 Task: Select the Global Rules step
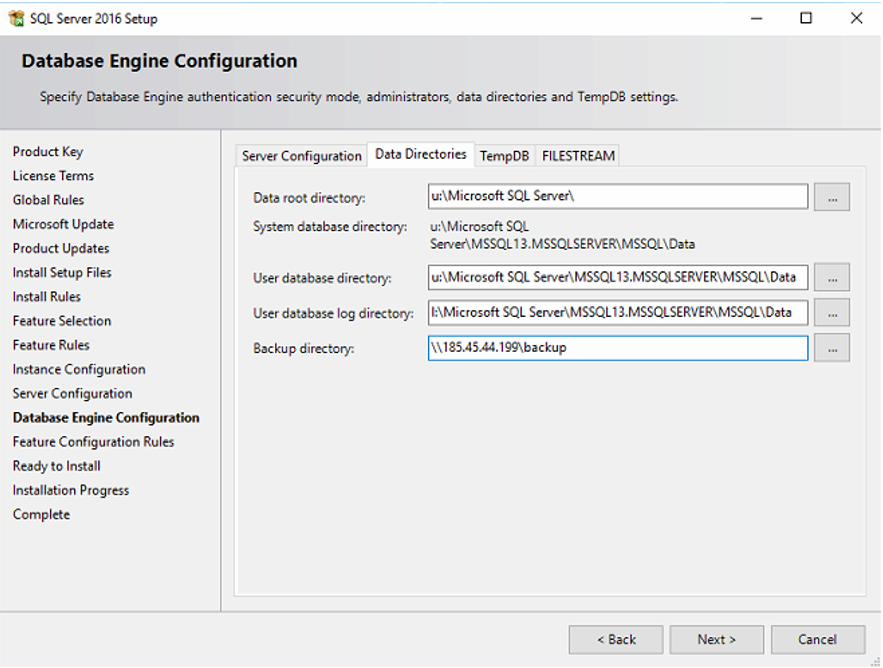(48, 200)
